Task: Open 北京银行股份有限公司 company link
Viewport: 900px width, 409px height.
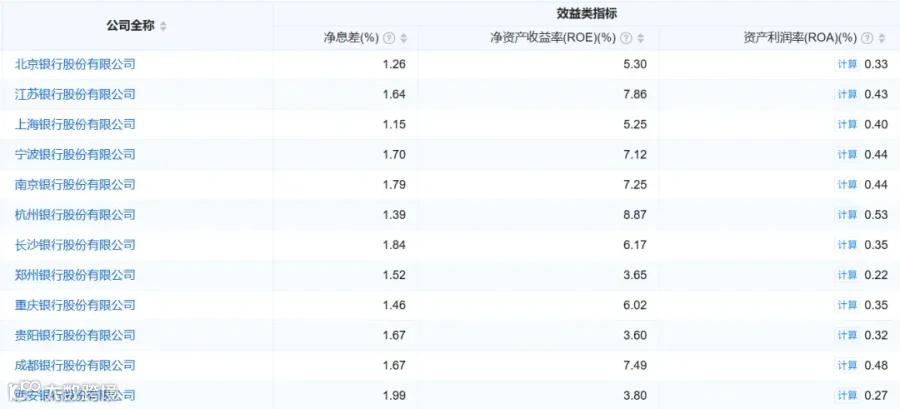Action: point(75,64)
